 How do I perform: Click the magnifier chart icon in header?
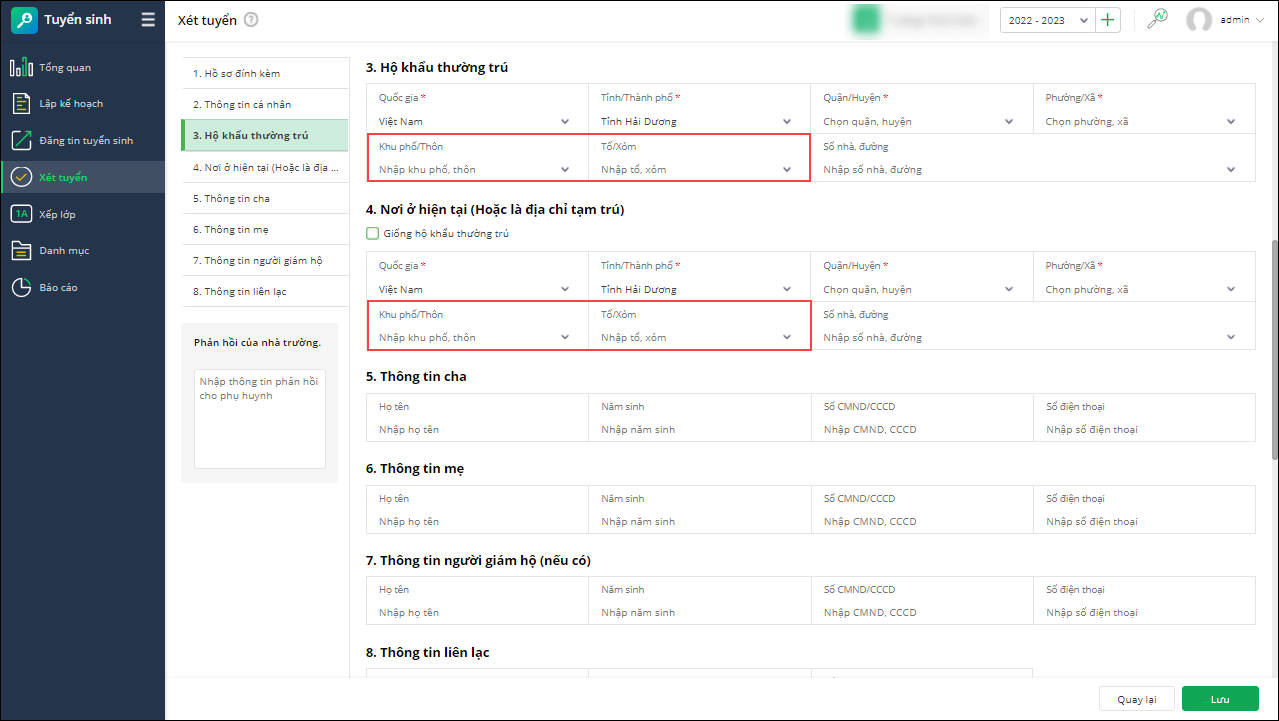click(1157, 20)
